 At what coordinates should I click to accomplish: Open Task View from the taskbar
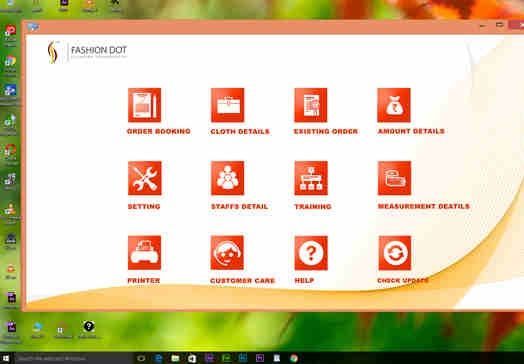coord(141,359)
